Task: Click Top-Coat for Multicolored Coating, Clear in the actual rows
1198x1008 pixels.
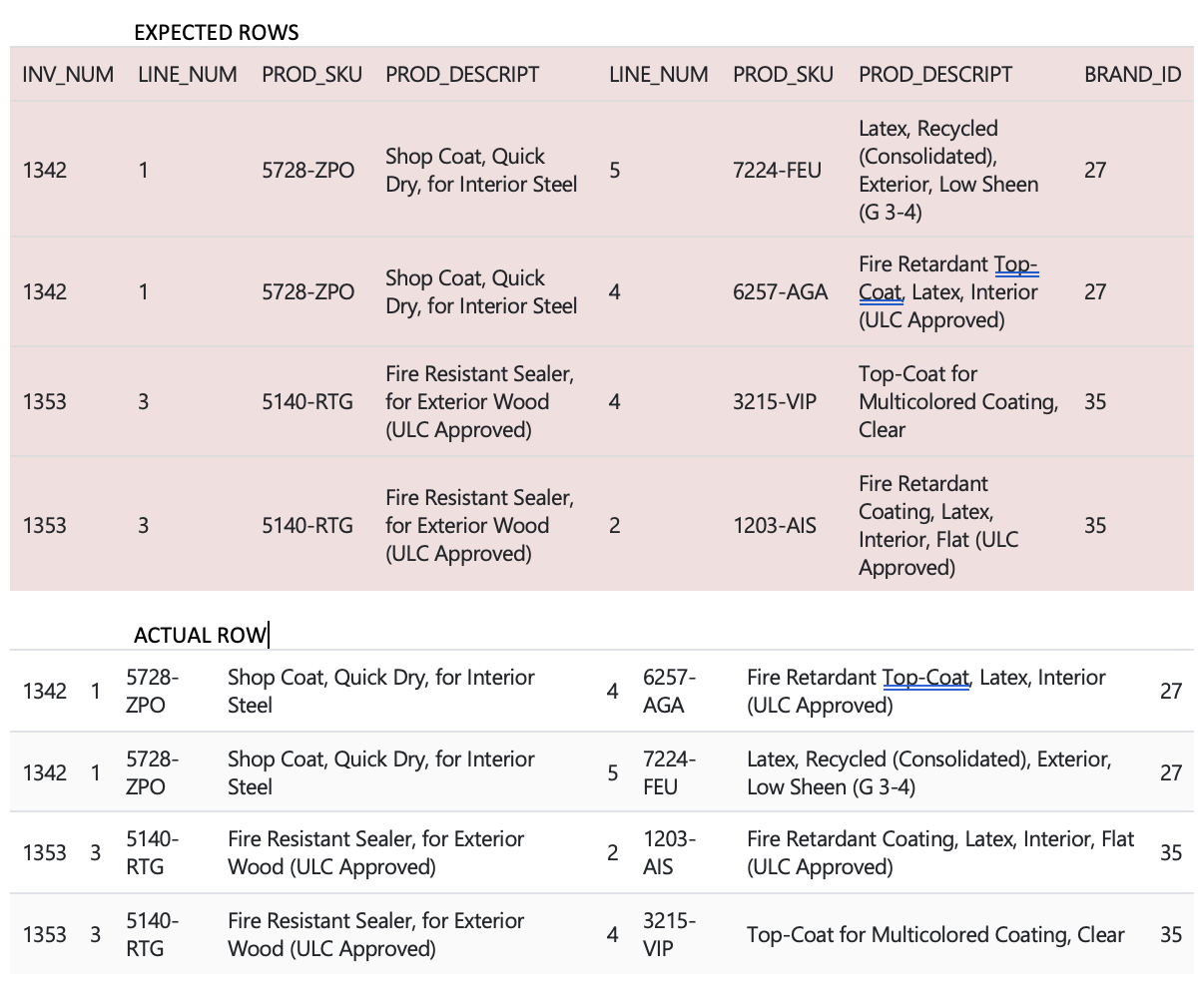Action: (x=935, y=935)
